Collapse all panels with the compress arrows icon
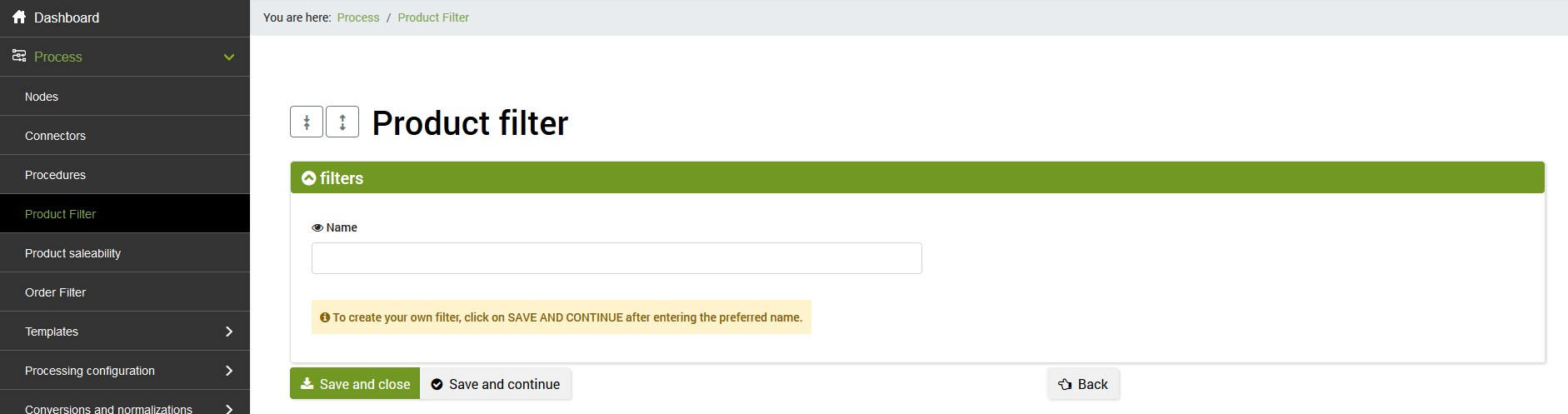 click(307, 122)
